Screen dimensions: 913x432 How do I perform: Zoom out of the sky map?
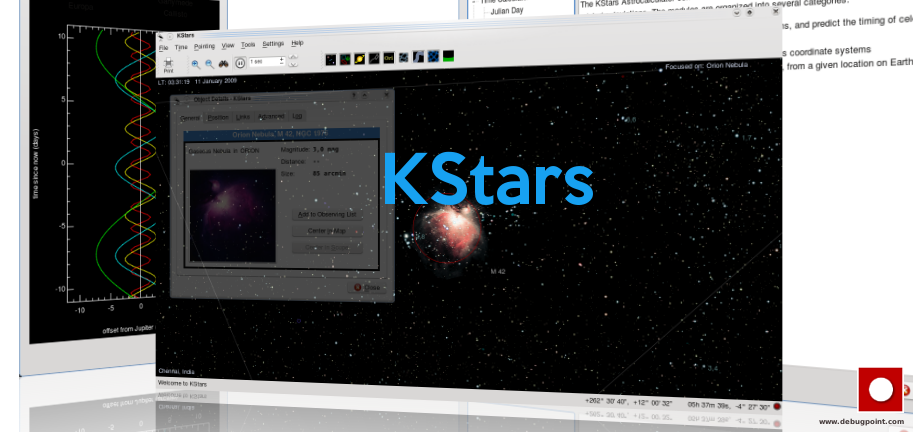[x=209, y=63]
